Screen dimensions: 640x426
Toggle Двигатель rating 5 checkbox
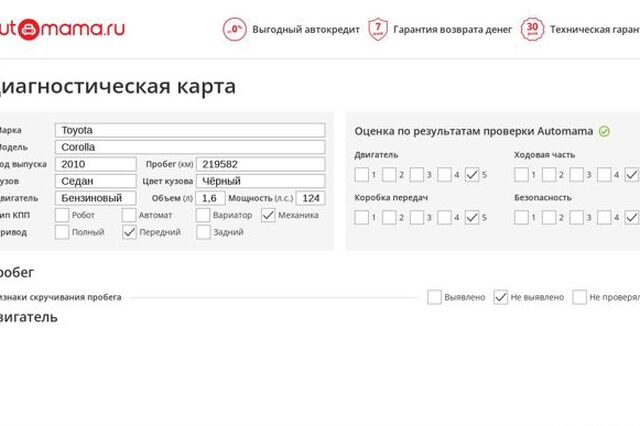click(x=472, y=175)
